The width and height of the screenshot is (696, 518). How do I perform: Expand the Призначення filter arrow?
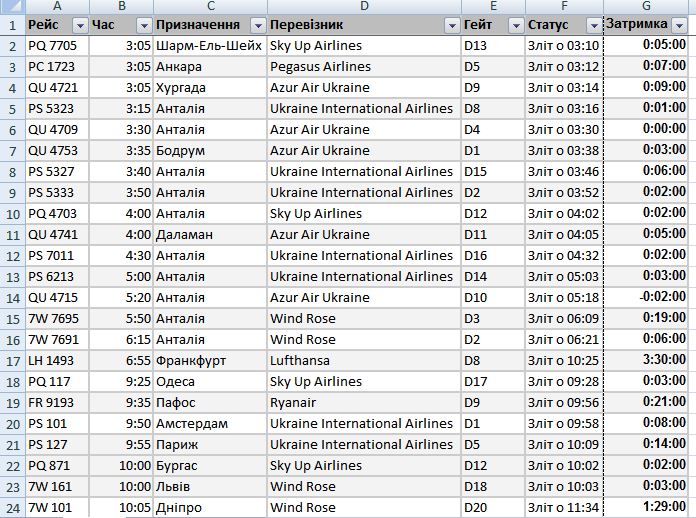click(x=258, y=25)
